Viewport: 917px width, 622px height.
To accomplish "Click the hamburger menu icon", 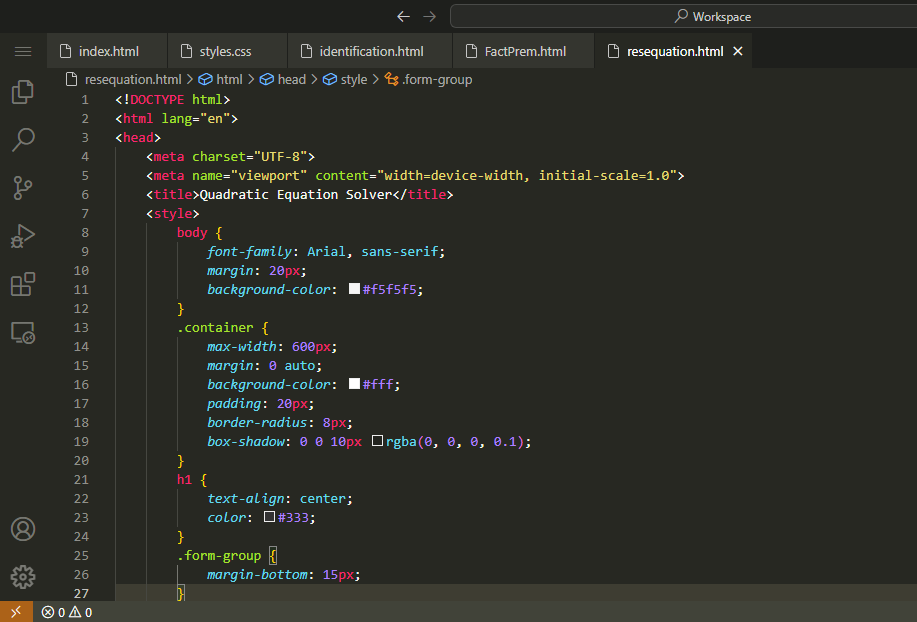I will [x=23, y=51].
